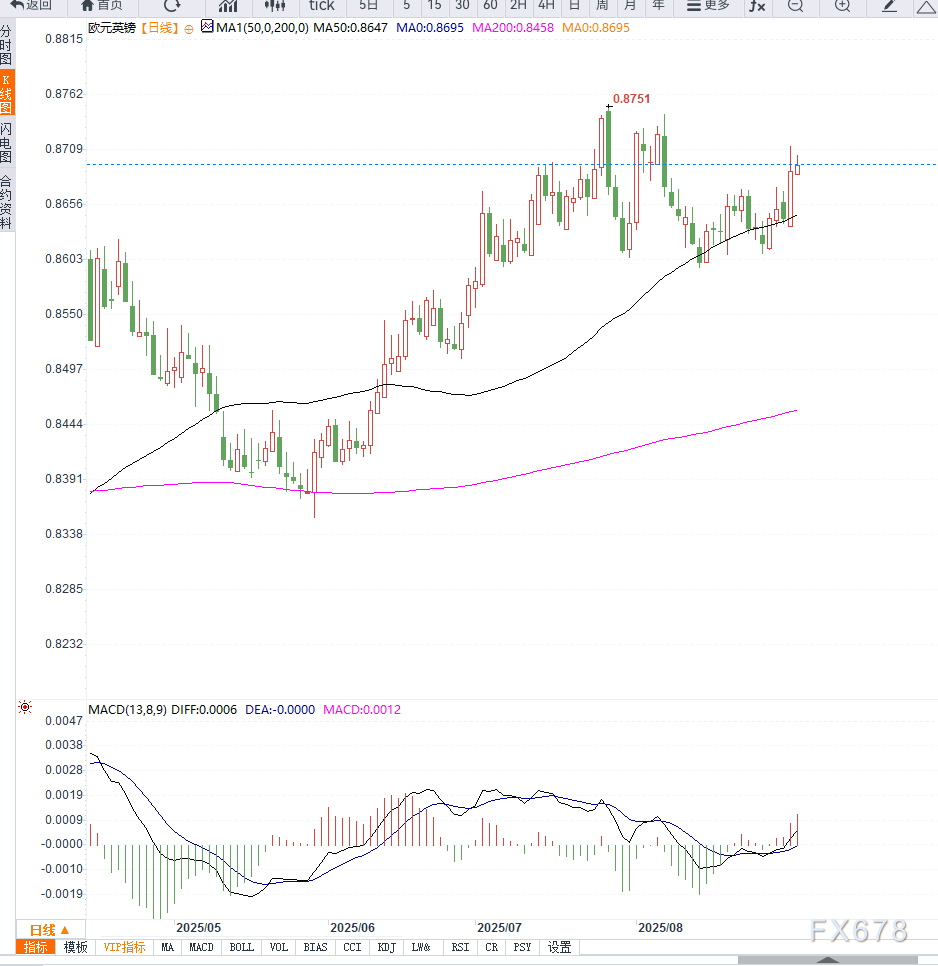Zoom out the chart with minus magnifier
The image size is (938, 966).
[795, 6]
